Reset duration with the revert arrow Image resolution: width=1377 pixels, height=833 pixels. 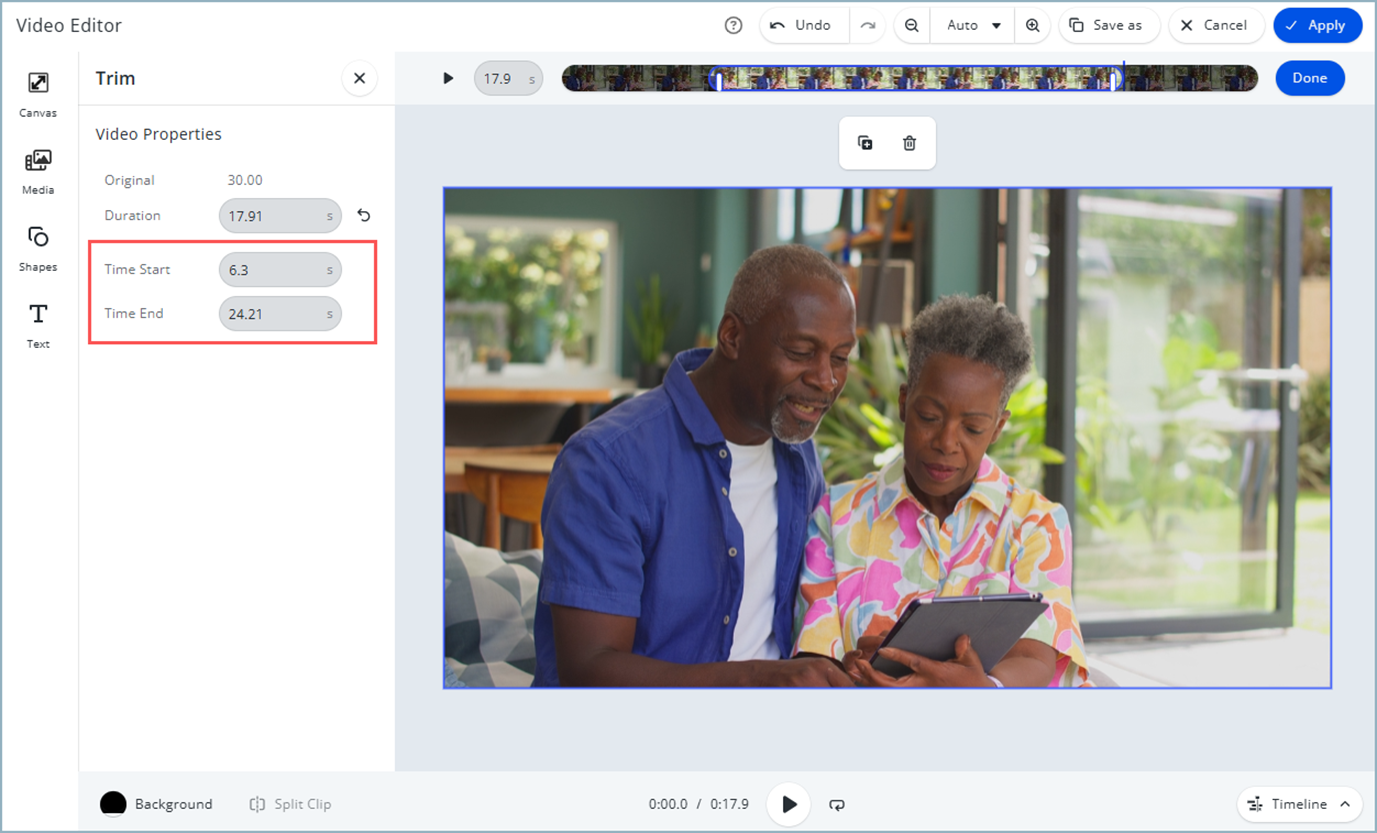pos(364,216)
